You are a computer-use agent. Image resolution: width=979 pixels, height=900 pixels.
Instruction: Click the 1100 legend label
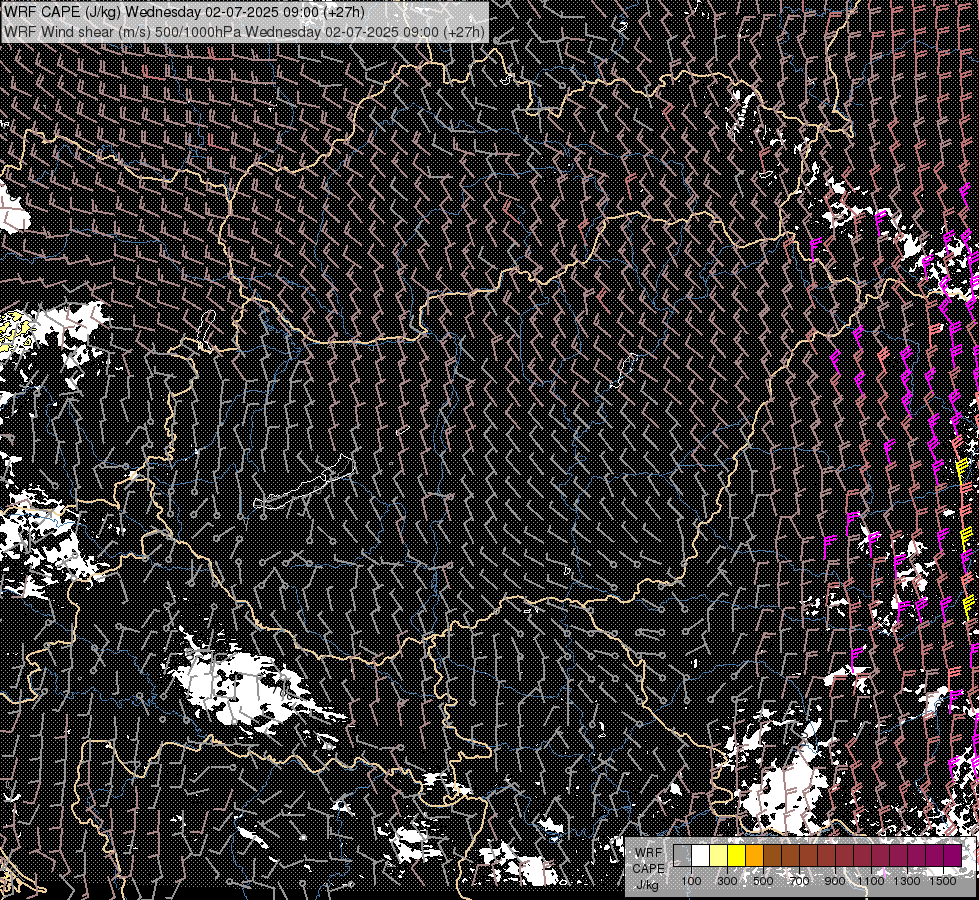(871, 881)
